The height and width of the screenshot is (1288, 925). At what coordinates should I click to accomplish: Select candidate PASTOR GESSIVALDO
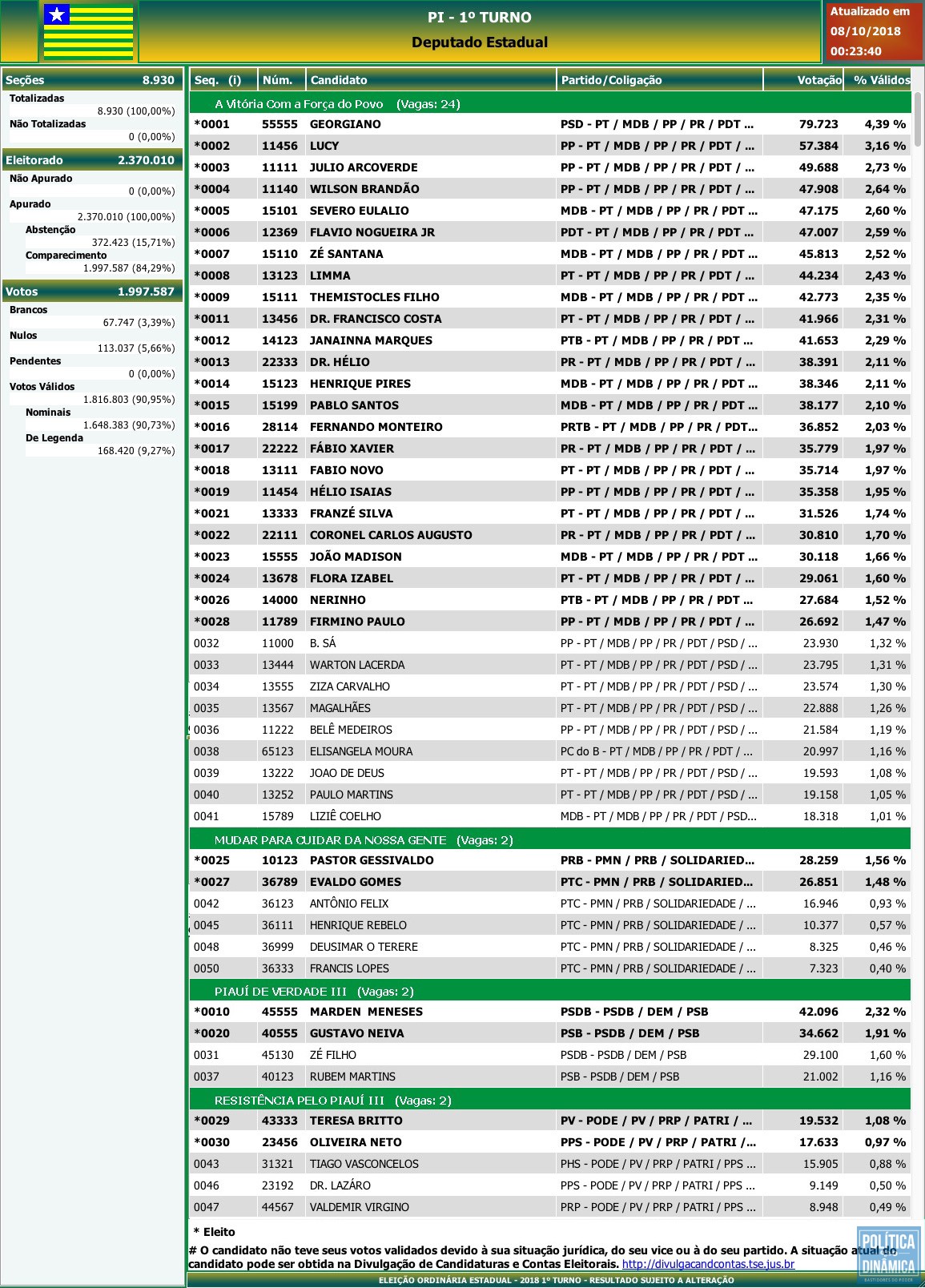pyautogui.click(x=550, y=860)
